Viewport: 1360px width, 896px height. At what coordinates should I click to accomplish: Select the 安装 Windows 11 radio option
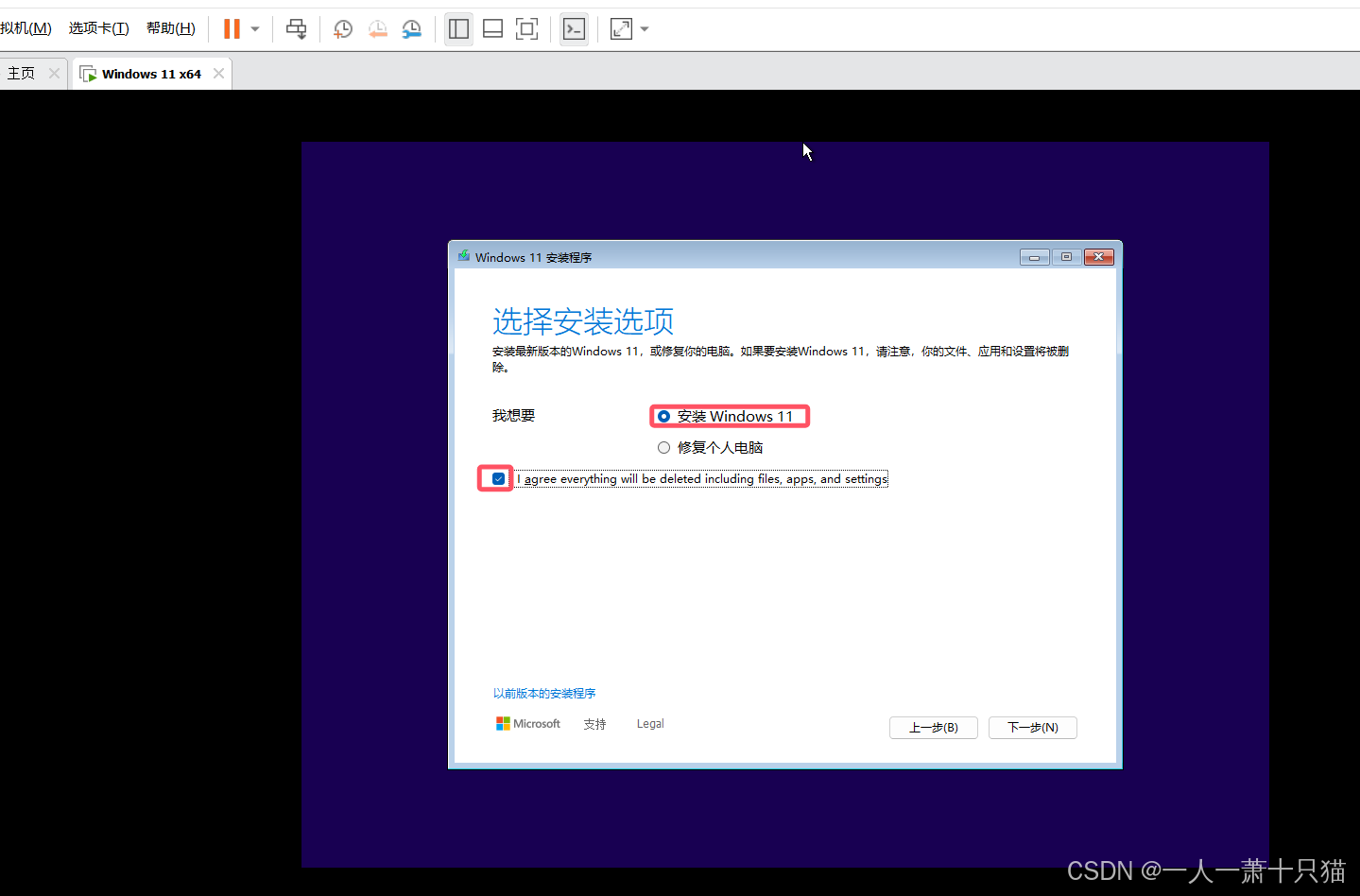(663, 416)
